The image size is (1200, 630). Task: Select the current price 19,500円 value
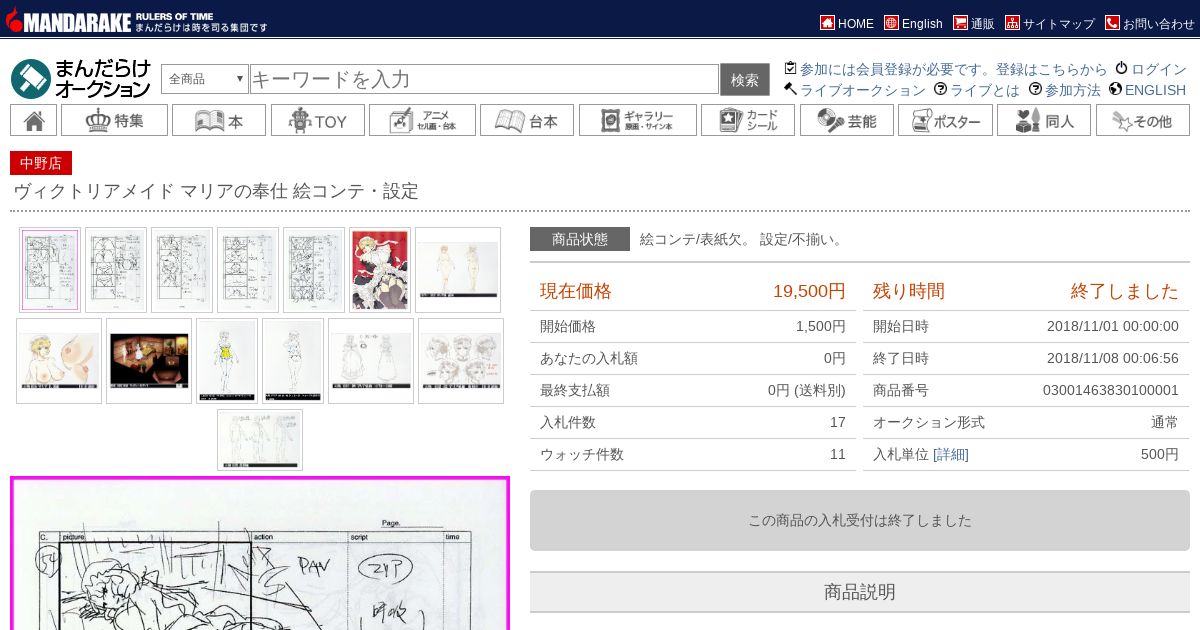tap(809, 291)
